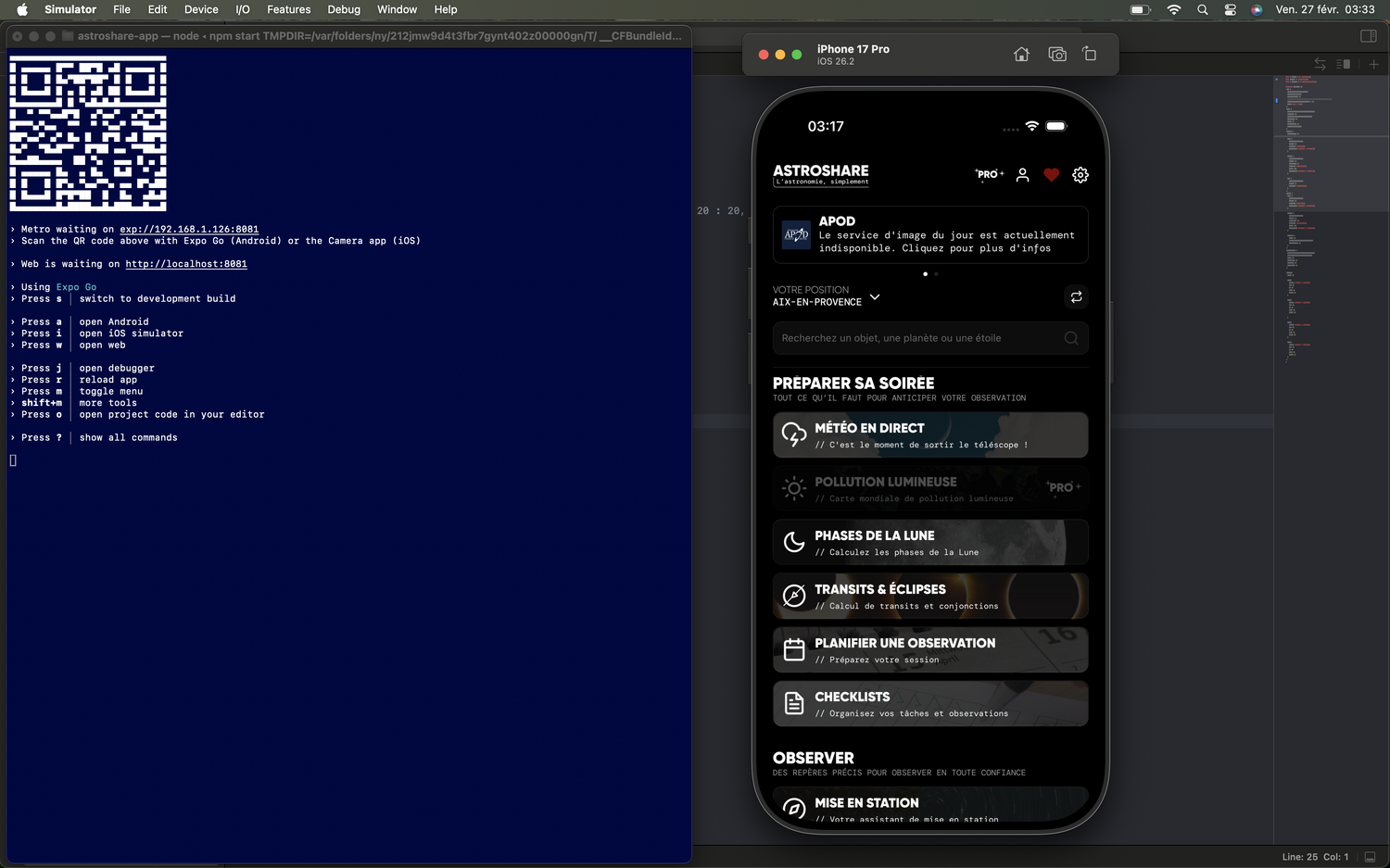
Task: Open Control Center from the menu bar
Action: [1230, 9]
